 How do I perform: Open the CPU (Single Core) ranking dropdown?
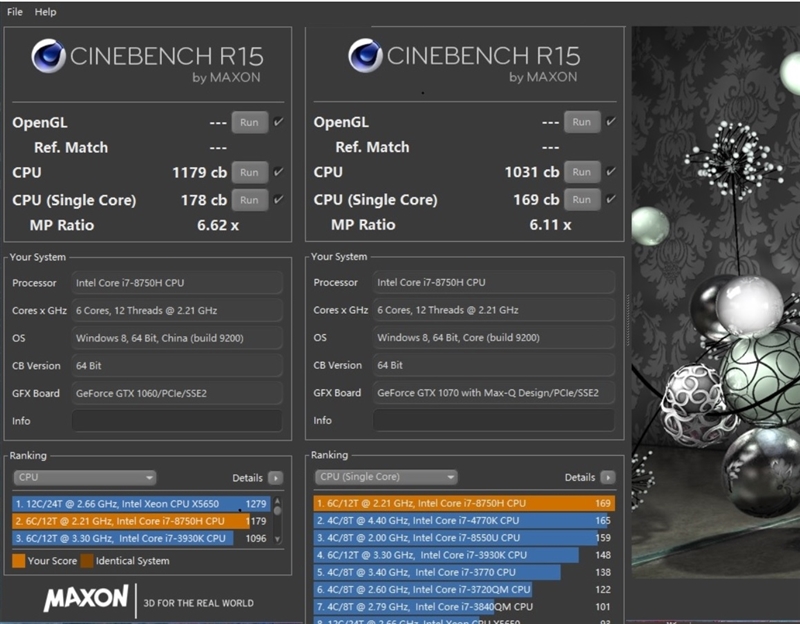tap(386, 478)
